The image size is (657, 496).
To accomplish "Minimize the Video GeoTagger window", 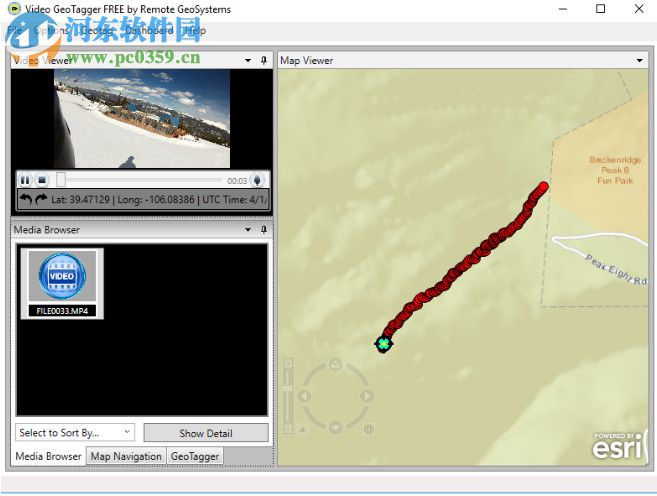I will [563, 9].
